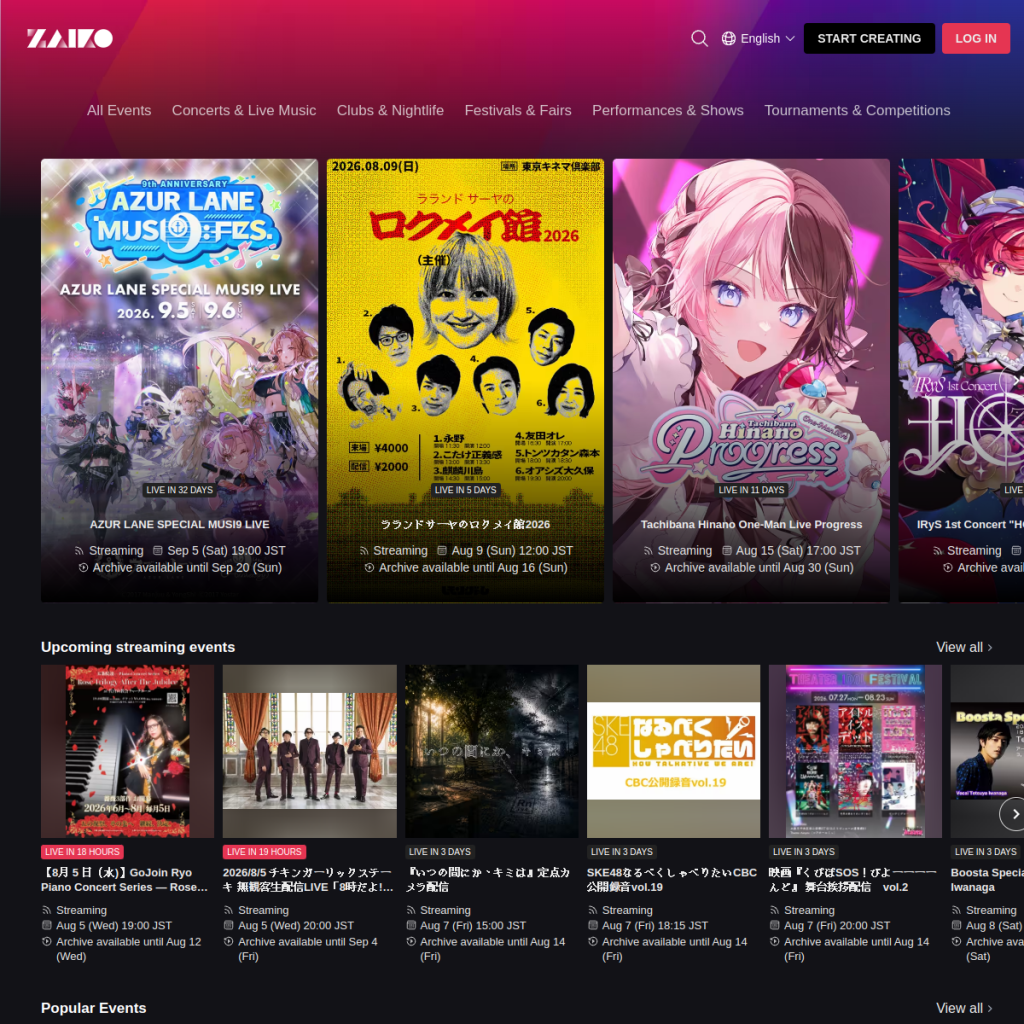Click archive clock icon beside Aug 30 (Sun)

655,568
